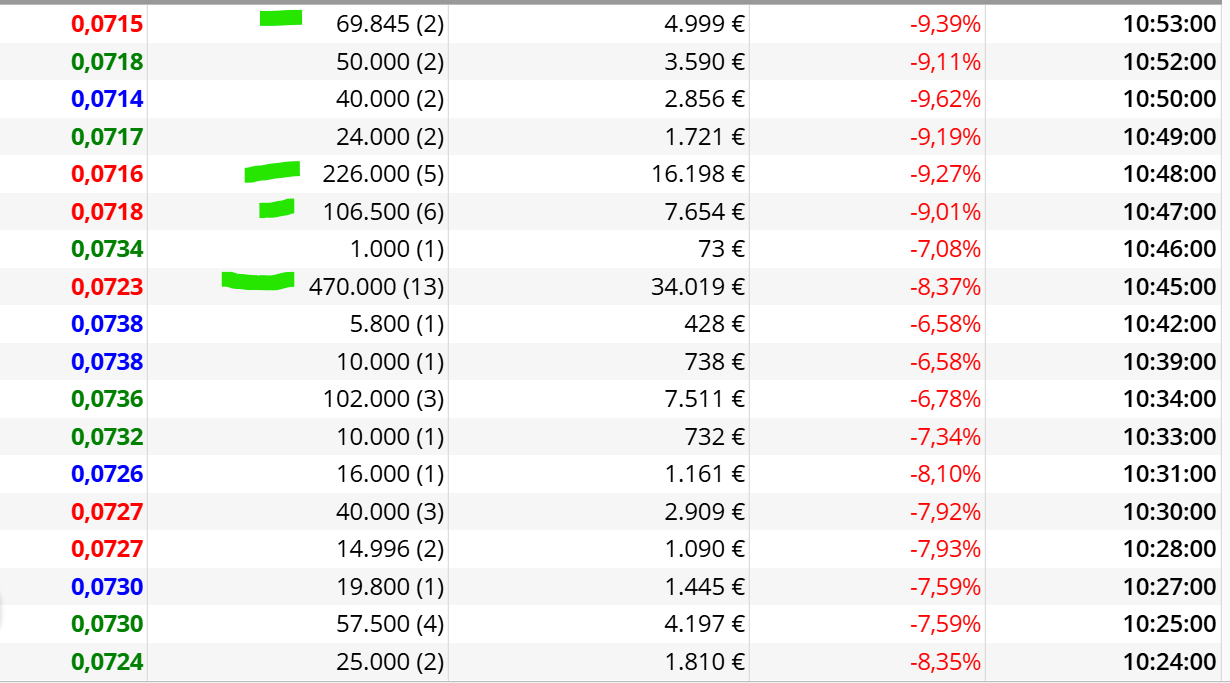Select the green mark next to 470.000 (13)
1230x683 pixels.
pos(258,281)
